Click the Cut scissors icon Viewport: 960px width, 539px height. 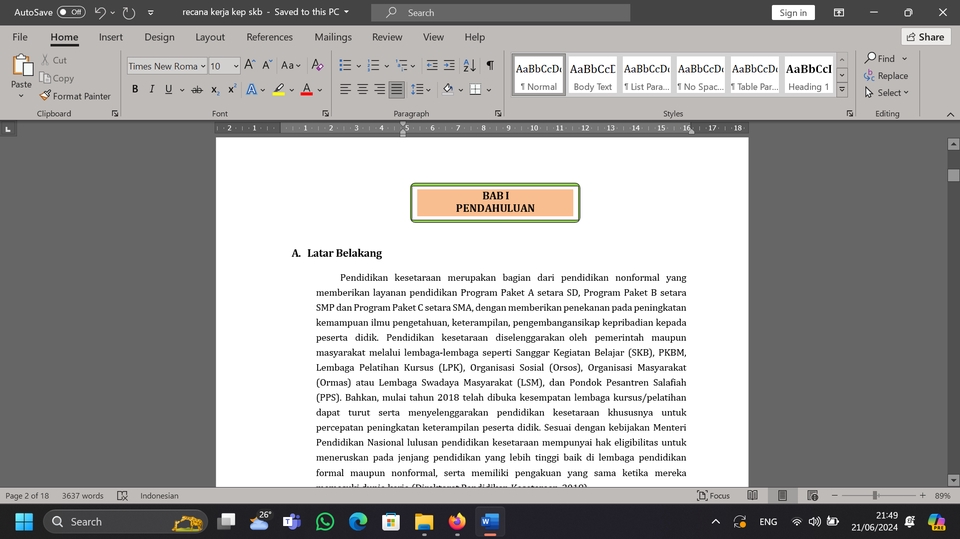click(x=45, y=60)
